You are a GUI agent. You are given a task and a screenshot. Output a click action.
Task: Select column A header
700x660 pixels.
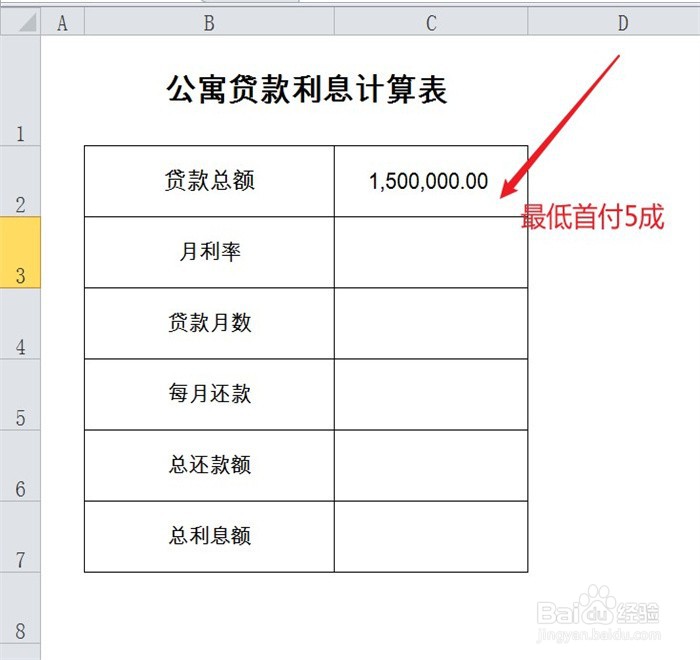62,21
